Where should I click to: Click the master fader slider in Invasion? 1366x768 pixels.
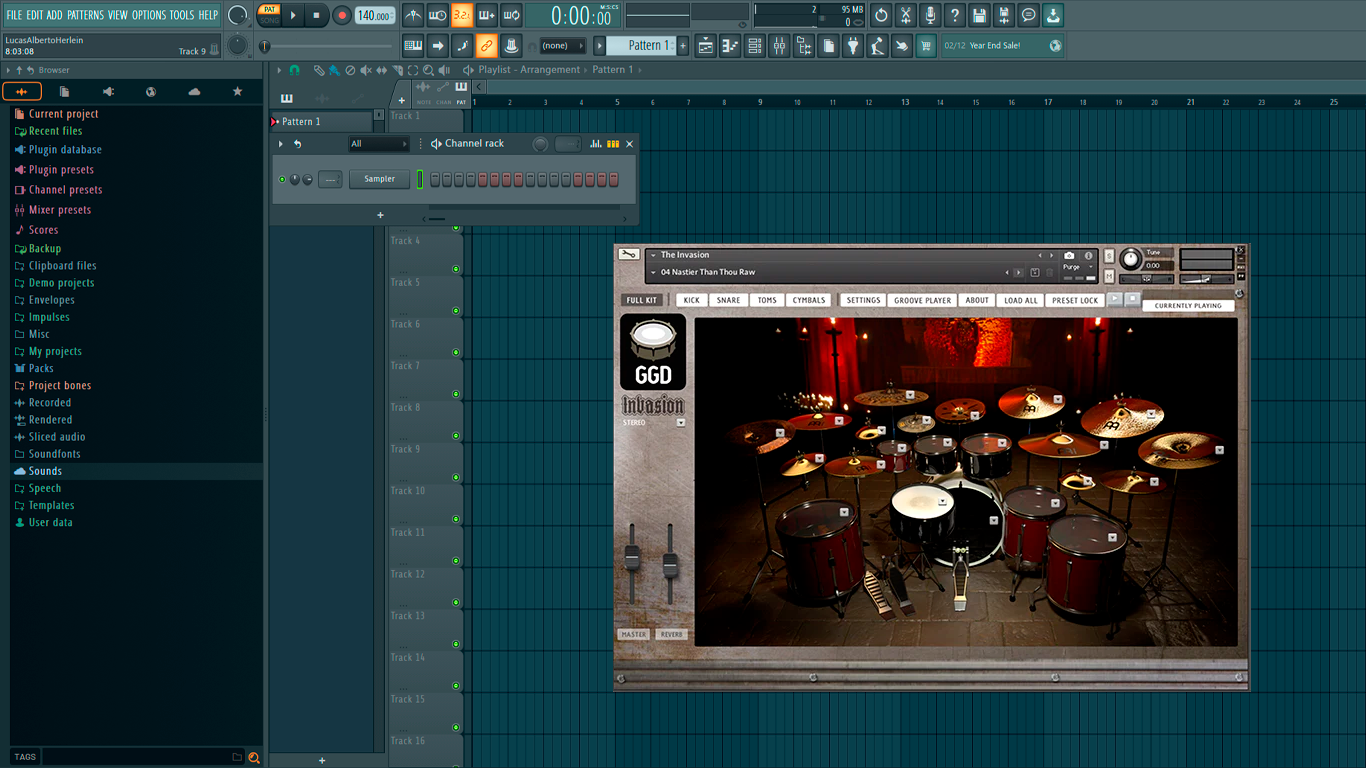632,556
